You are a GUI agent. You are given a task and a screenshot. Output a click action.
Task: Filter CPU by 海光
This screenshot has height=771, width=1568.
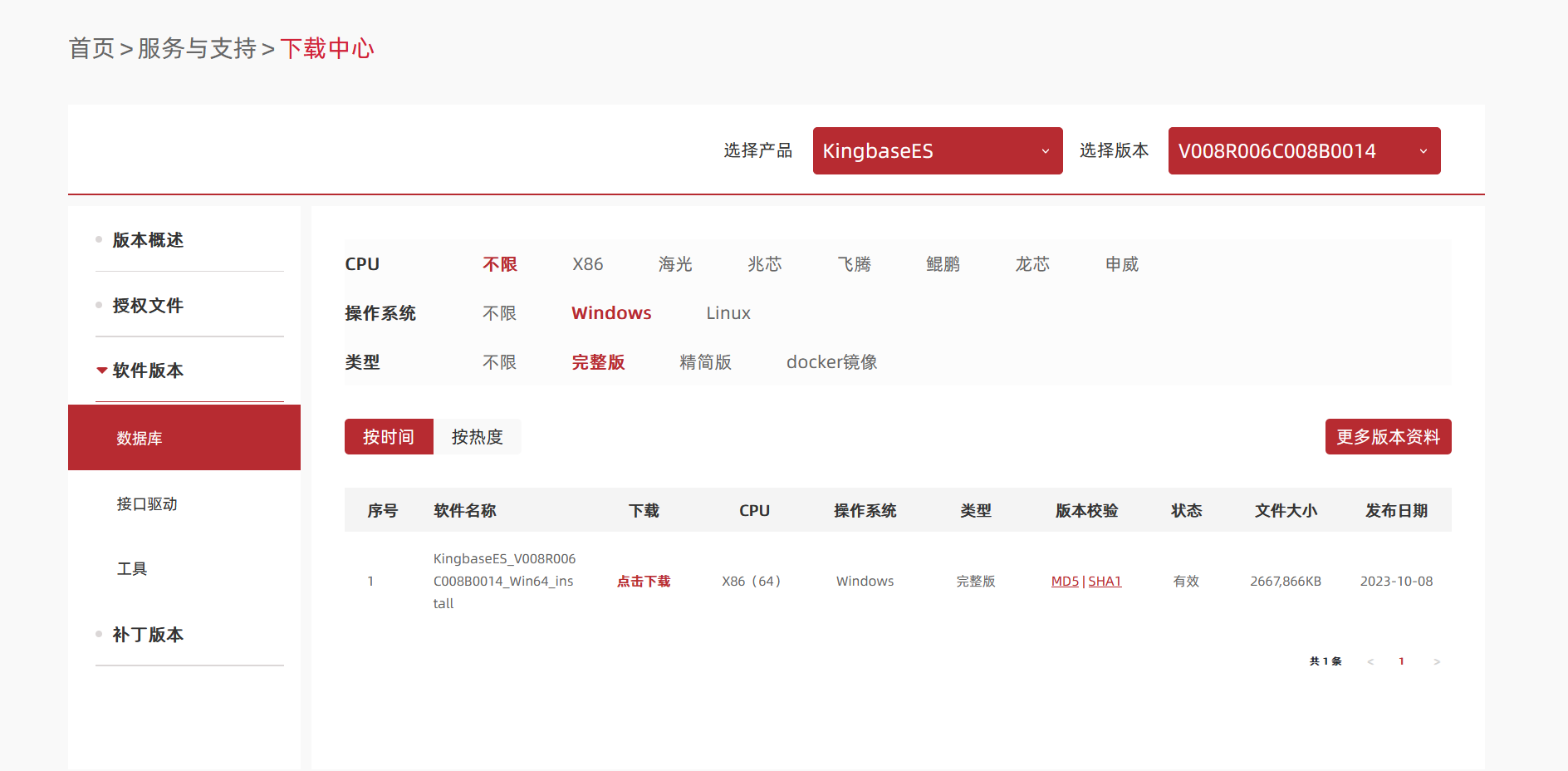tap(675, 264)
